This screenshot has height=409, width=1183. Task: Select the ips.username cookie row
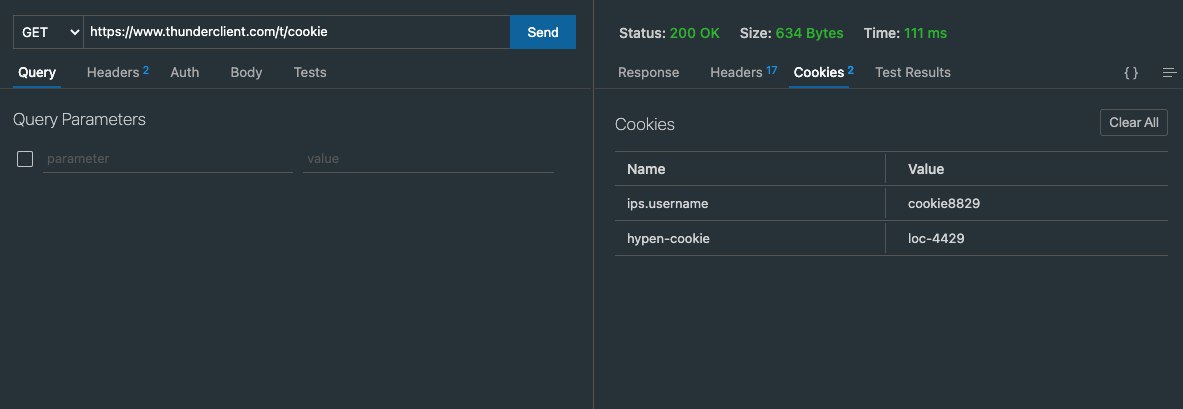[750, 203]
